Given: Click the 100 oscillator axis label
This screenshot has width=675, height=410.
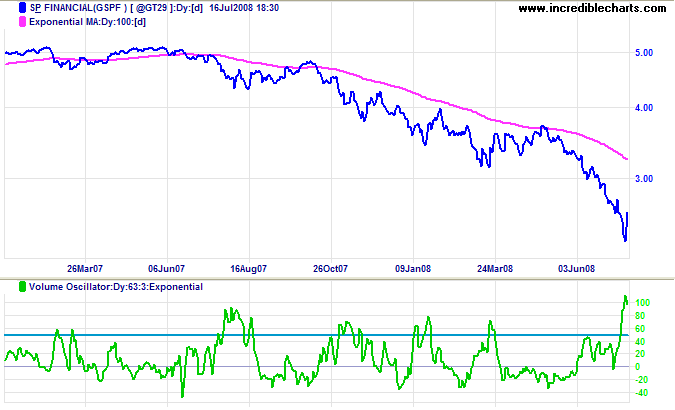Looking at the screenshot, I should [x=643, y=303].
